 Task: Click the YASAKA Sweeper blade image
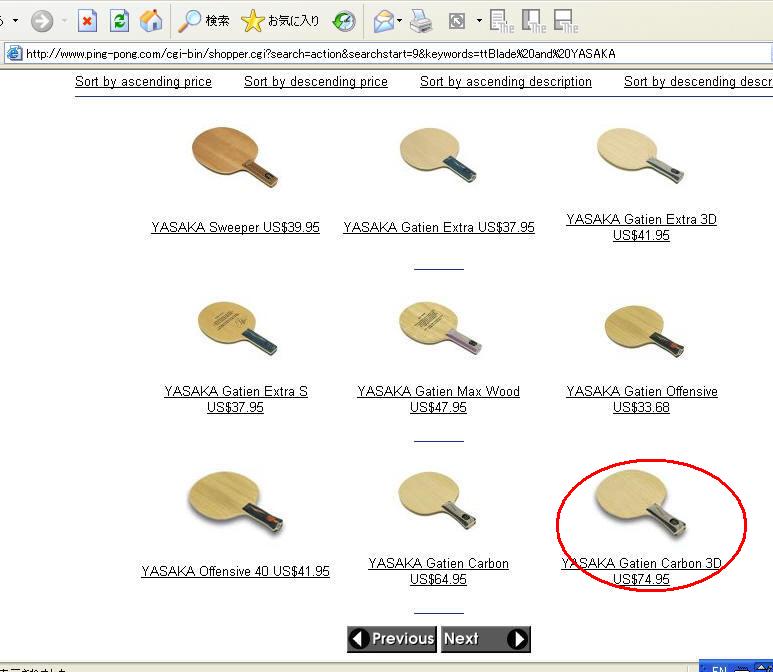pyautogui.click(x=235, y=157)
